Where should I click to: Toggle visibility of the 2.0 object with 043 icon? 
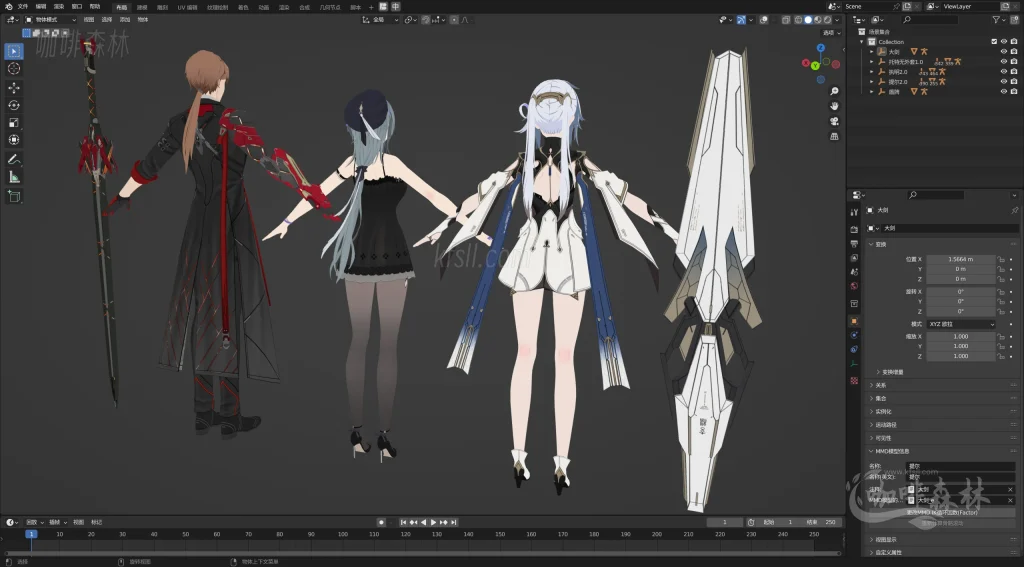click(1004, 72)
